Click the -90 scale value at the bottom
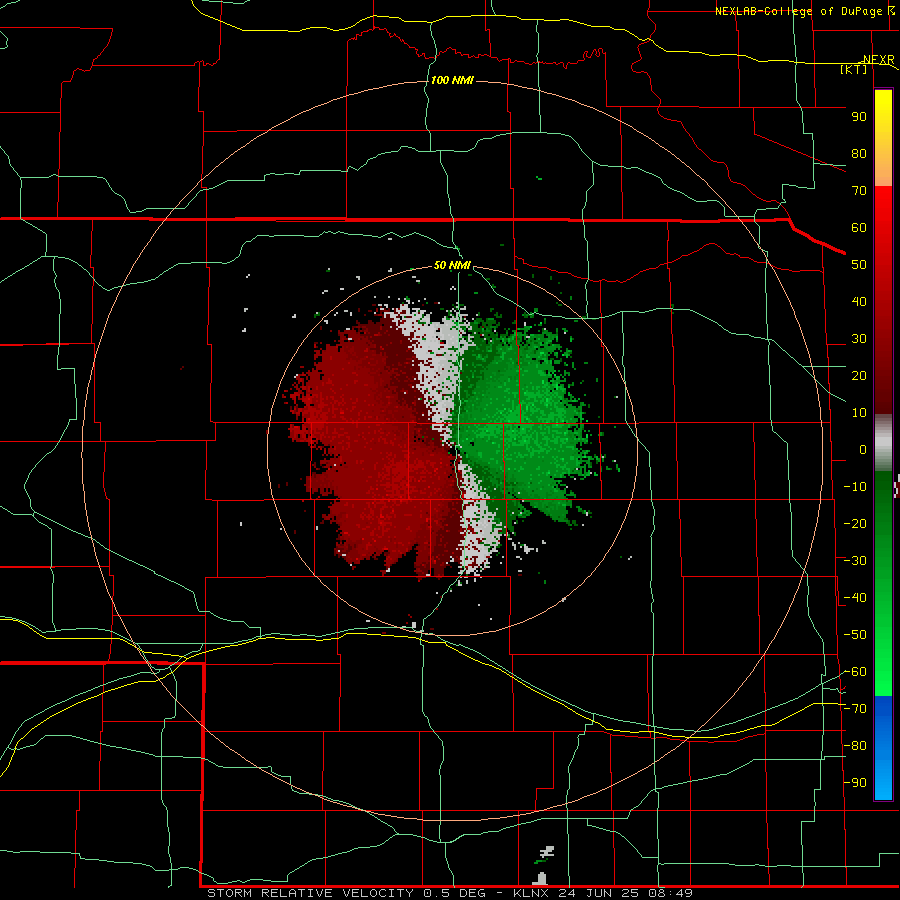 pos(855,783)
